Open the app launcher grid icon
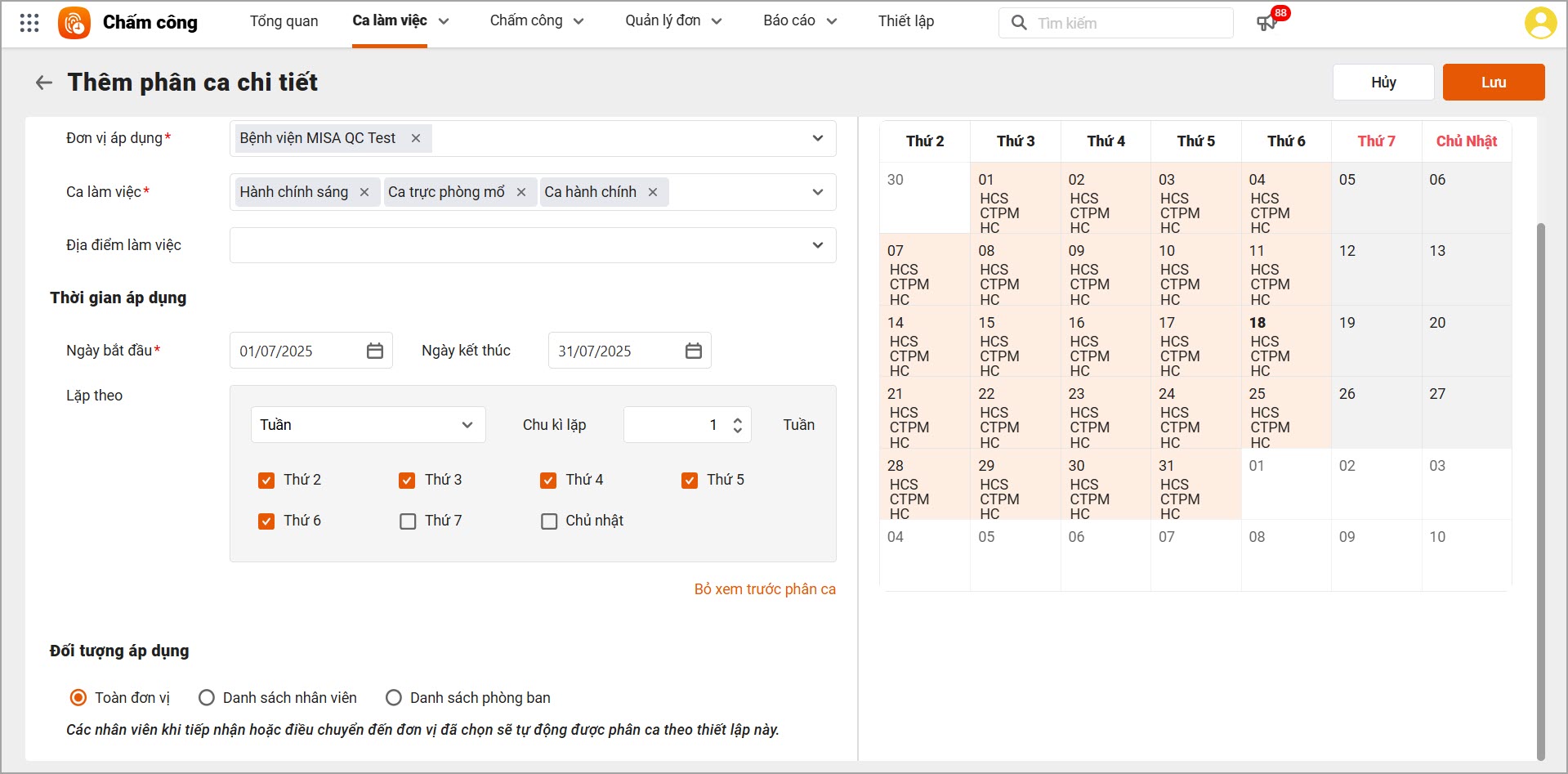 pyautogui.click(x=29, y=23)
